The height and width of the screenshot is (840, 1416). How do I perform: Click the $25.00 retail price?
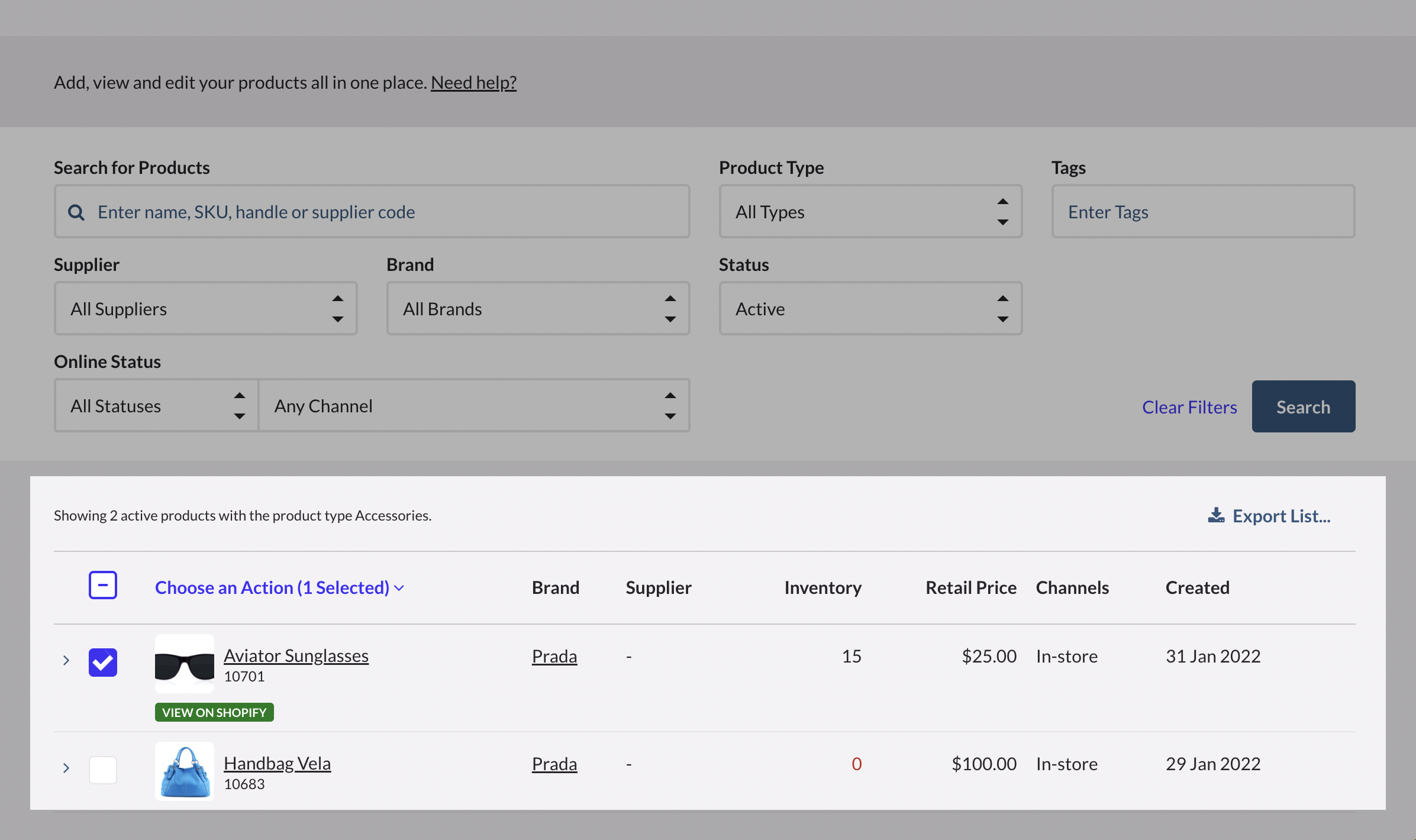(989, 656)
